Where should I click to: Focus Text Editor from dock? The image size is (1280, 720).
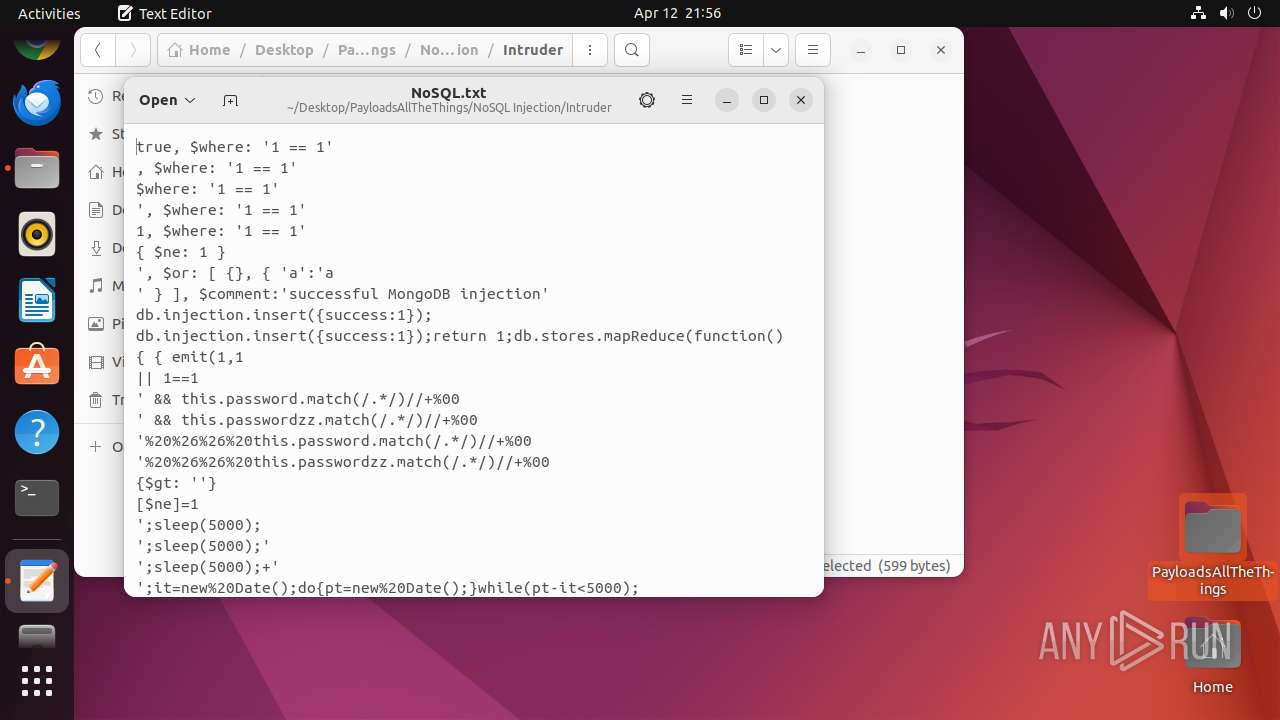click(x=37, y=581)
